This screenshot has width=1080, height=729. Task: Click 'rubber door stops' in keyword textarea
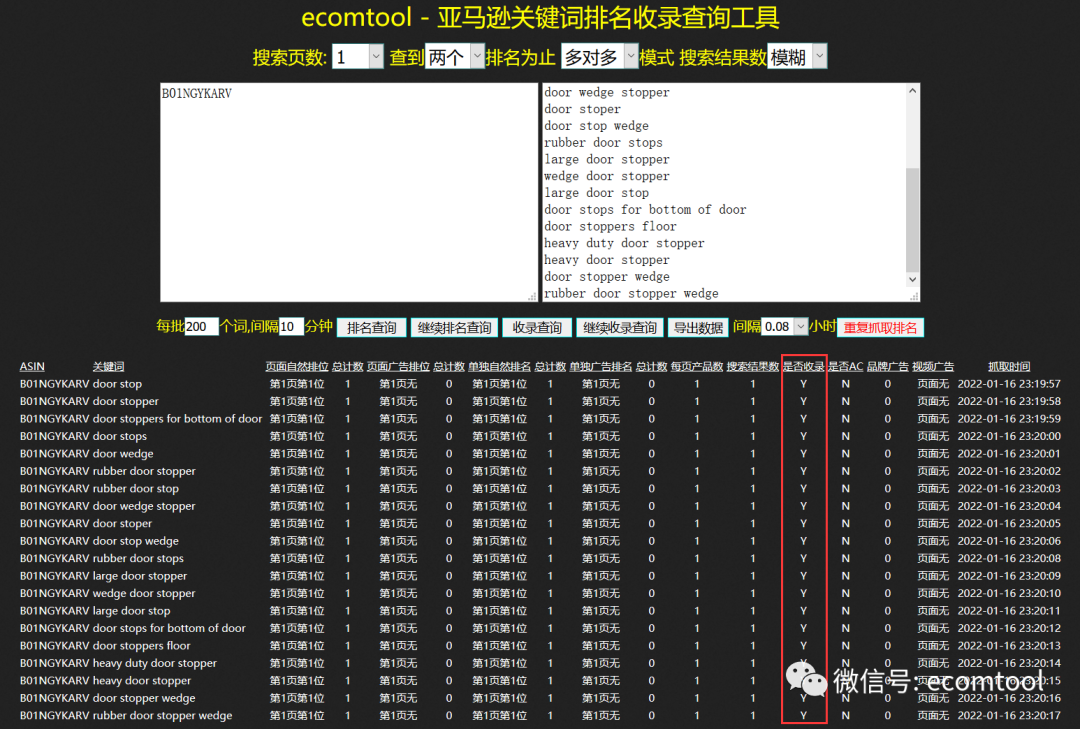(x=603, y=143)
